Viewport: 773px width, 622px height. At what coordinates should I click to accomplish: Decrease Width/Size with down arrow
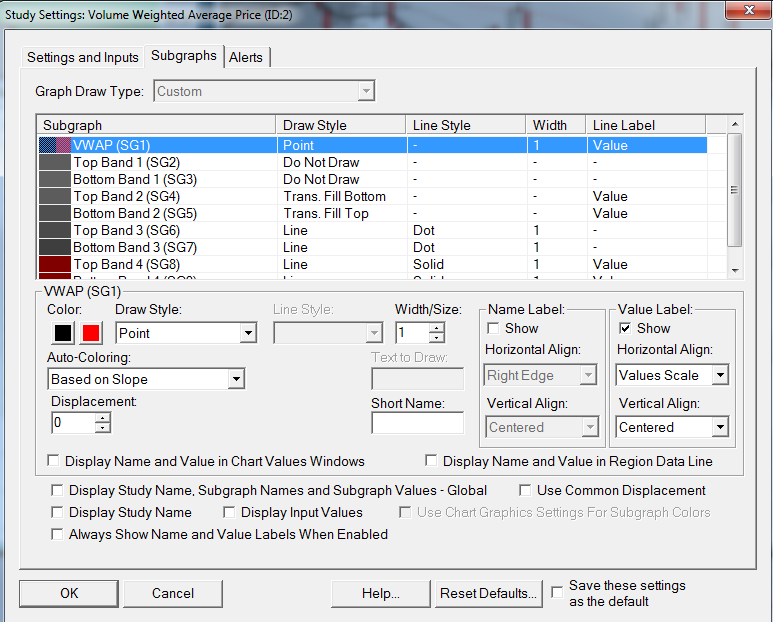point(436,338)
